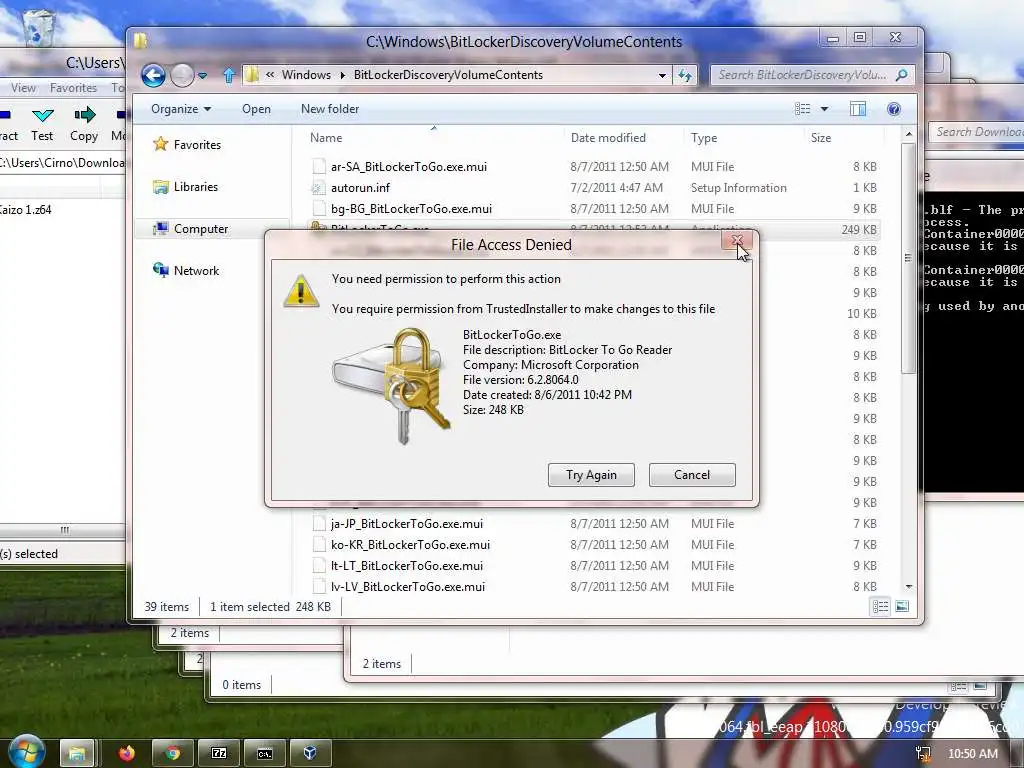Click the autorun.inf file icon
Viewport: 1024px width, 768px height.
(318, 188)
